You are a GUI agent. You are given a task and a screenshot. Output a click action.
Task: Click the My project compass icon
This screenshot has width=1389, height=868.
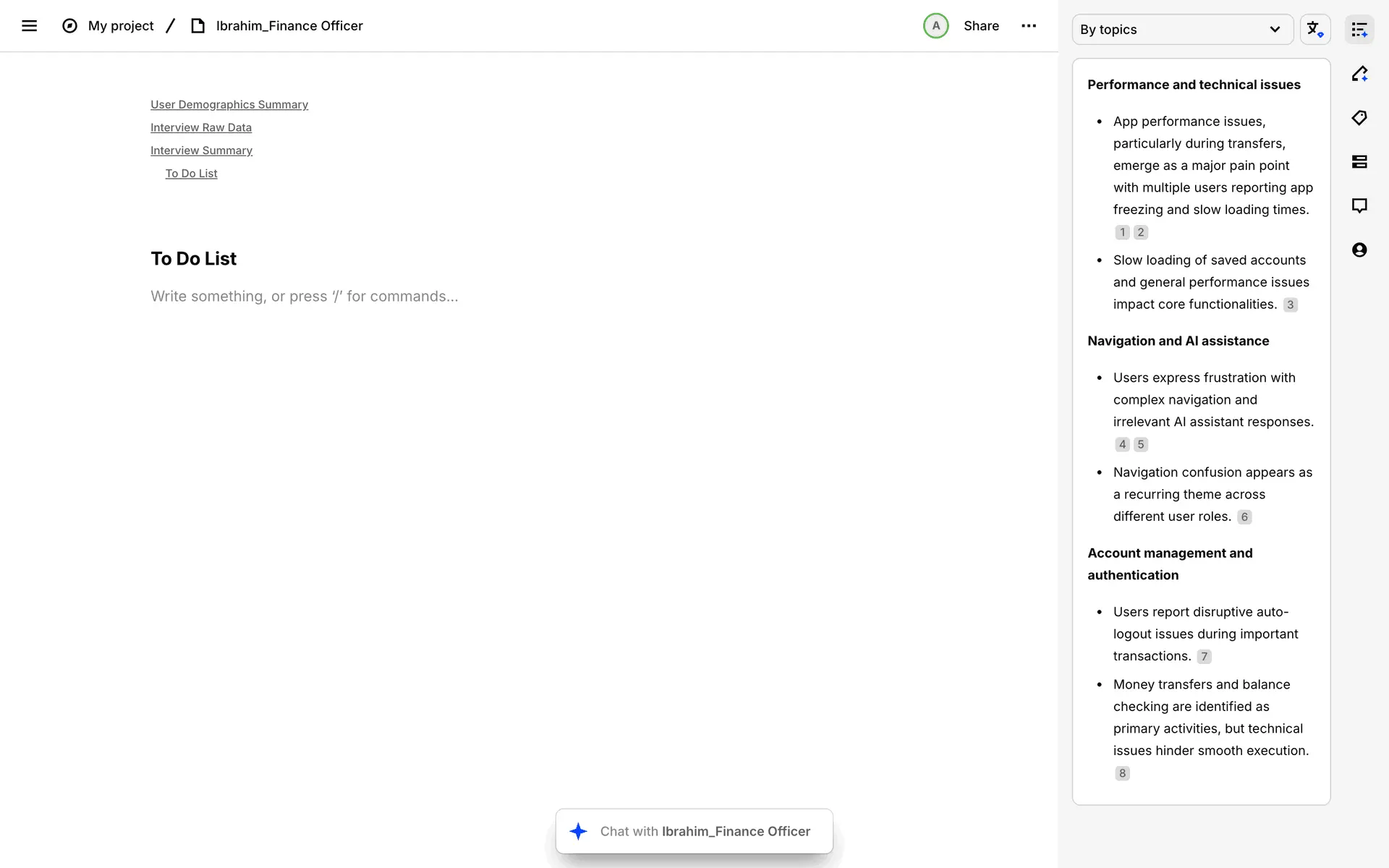69,26
